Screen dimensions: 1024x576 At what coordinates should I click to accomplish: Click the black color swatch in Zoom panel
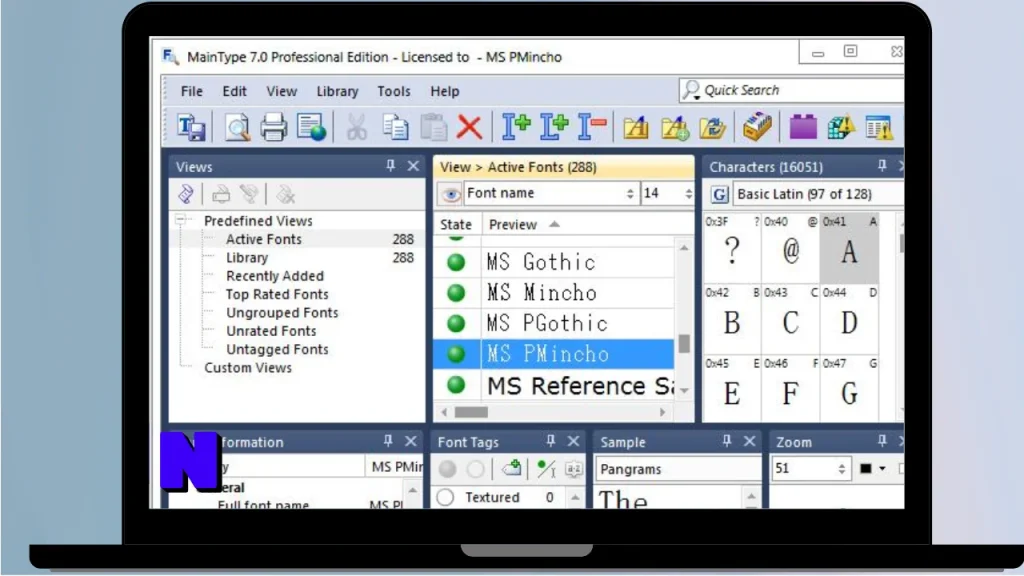point(866,469)
